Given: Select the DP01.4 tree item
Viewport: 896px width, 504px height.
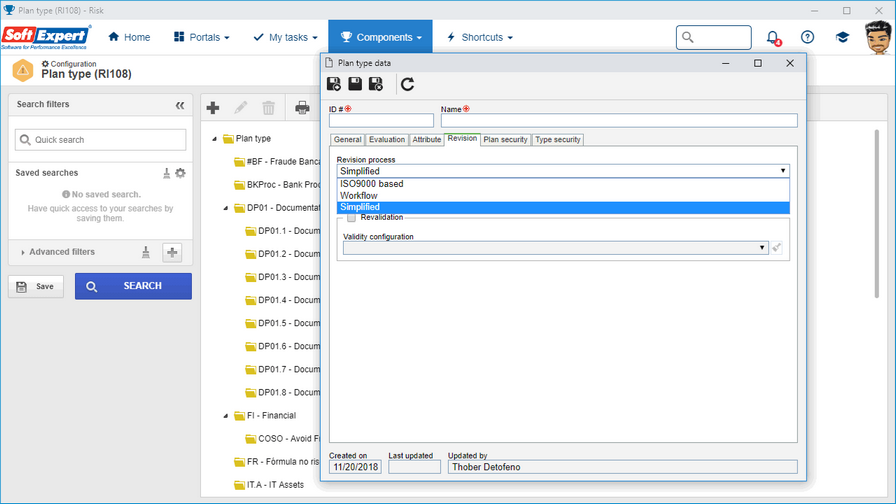Looking at the screenshot, I should pyautogui.click(x=283, y=300).
